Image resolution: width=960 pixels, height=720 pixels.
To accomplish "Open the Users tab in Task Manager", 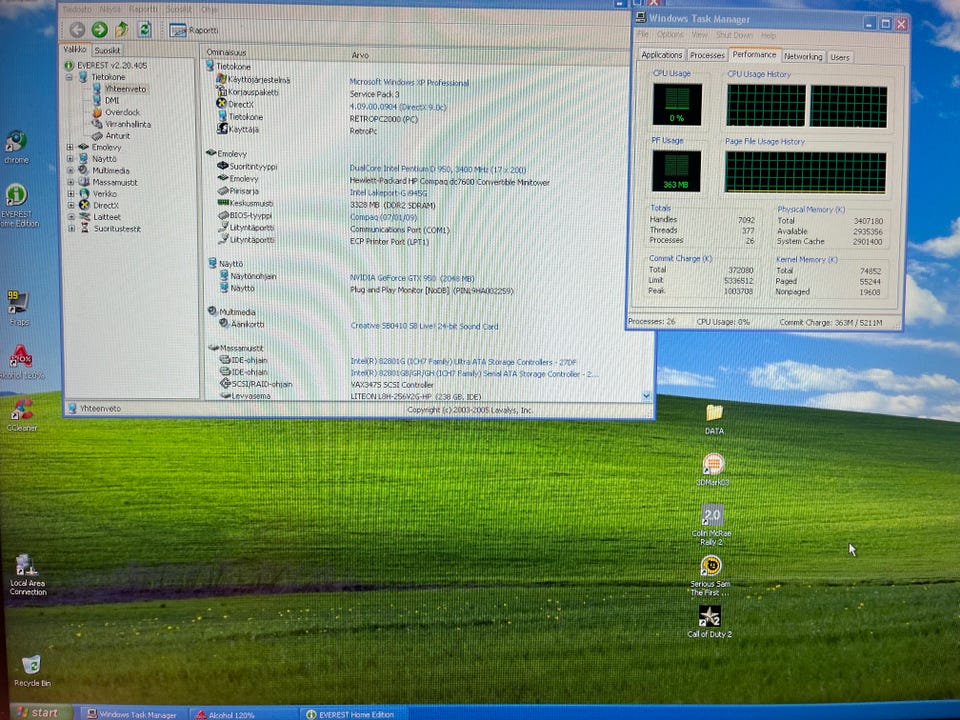I will [x=840, y=57].
